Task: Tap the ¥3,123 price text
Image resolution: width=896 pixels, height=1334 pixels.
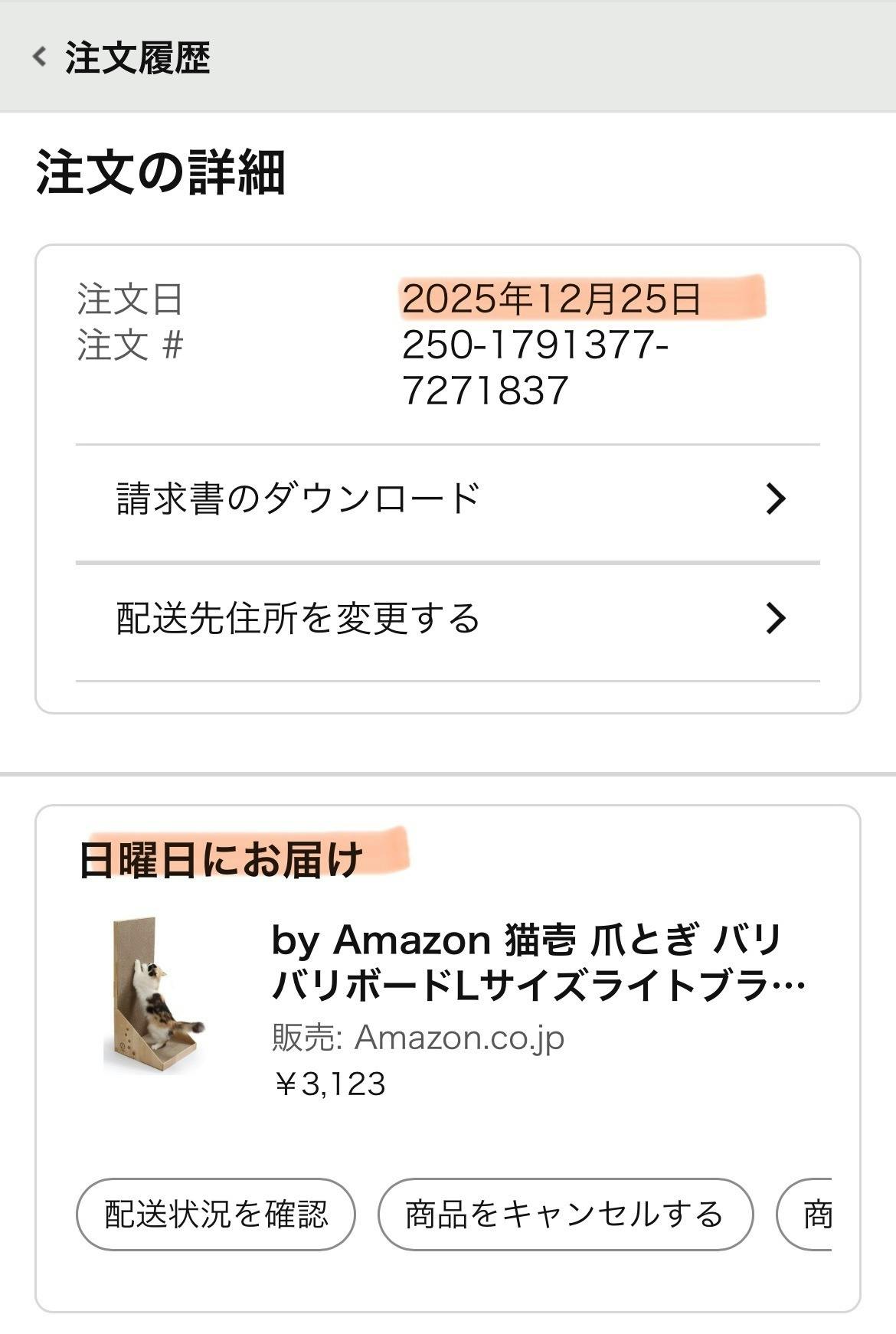Action: pos(329,1084)
